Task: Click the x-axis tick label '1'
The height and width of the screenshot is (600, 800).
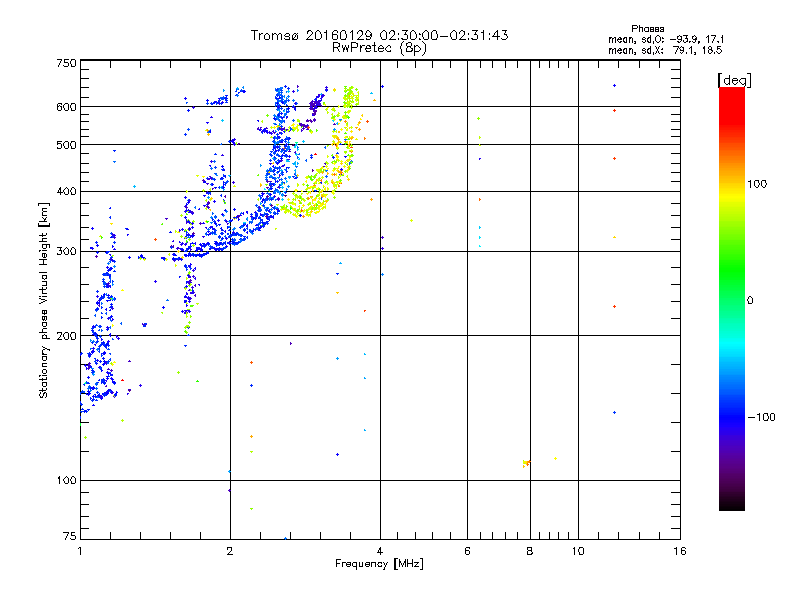Action: [x=80, y=551]
